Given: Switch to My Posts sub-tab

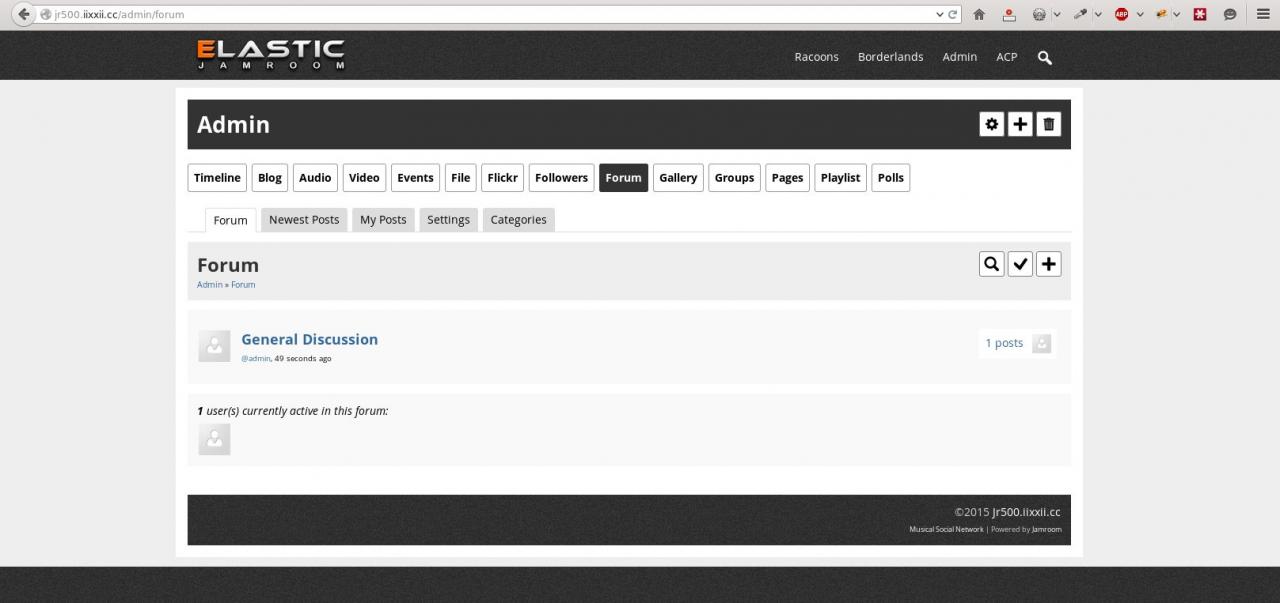Looking at the screenshot, I should coord(383,220).
